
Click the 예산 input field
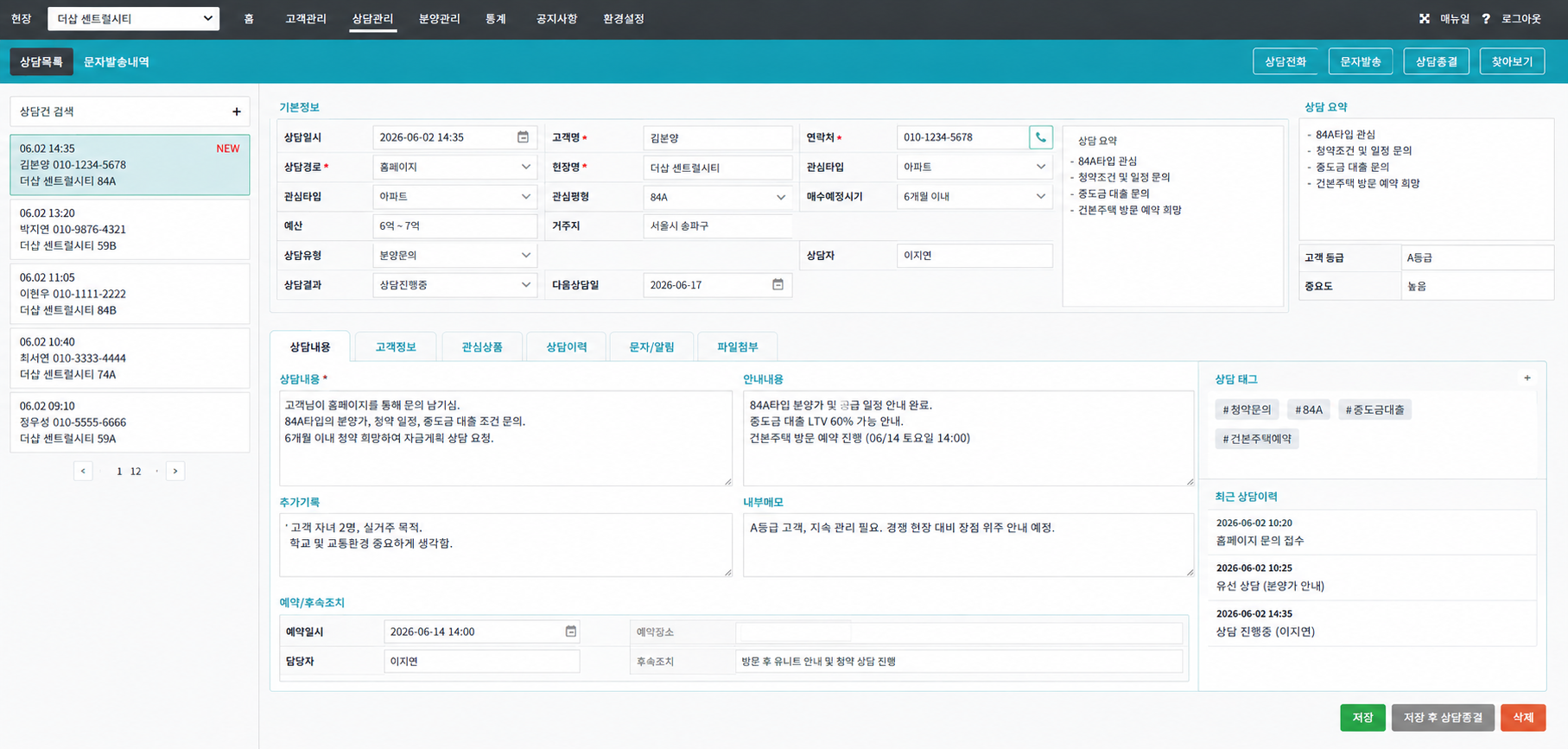[454, 225]
